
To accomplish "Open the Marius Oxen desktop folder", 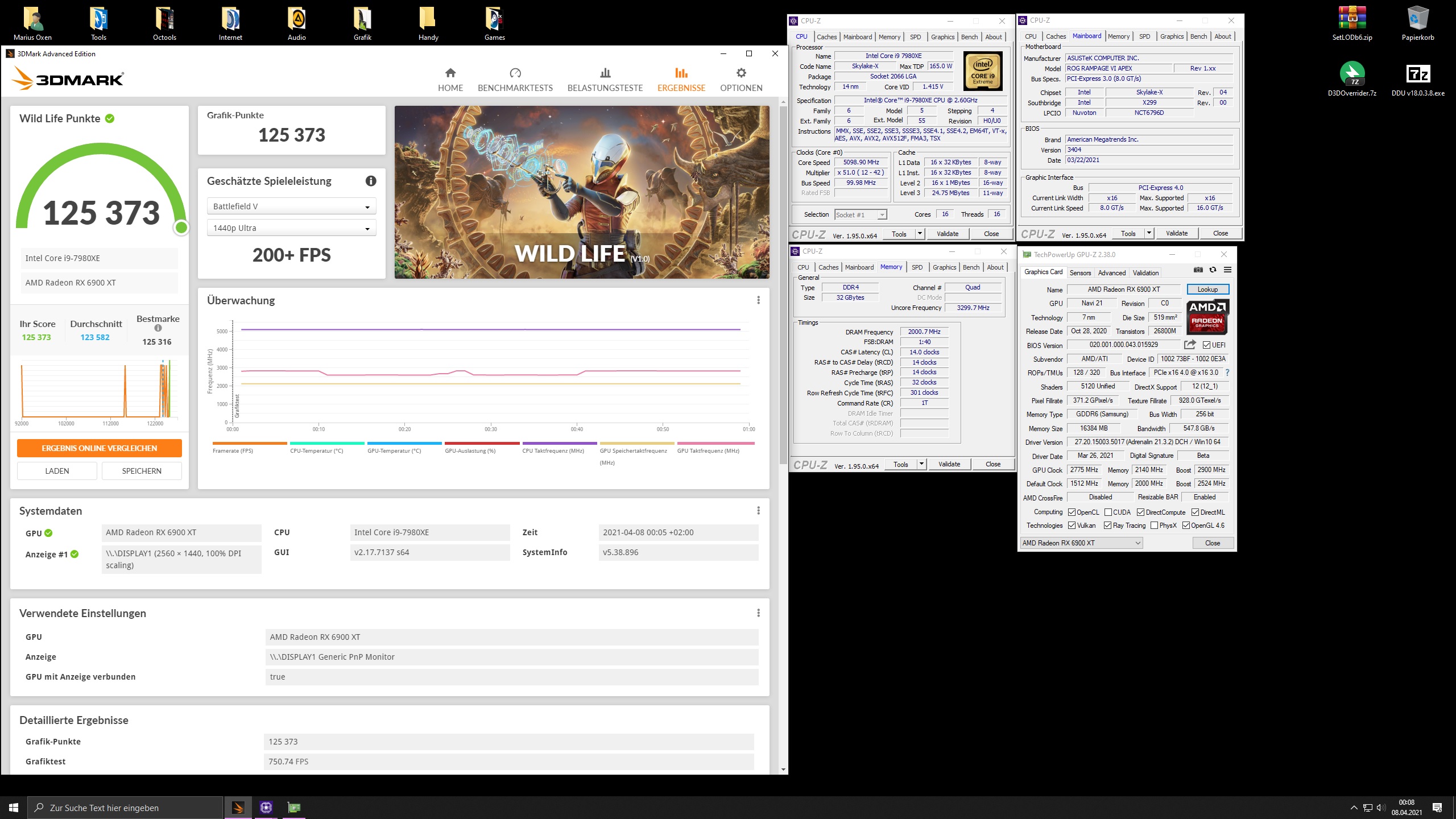I will click(32, 24).
